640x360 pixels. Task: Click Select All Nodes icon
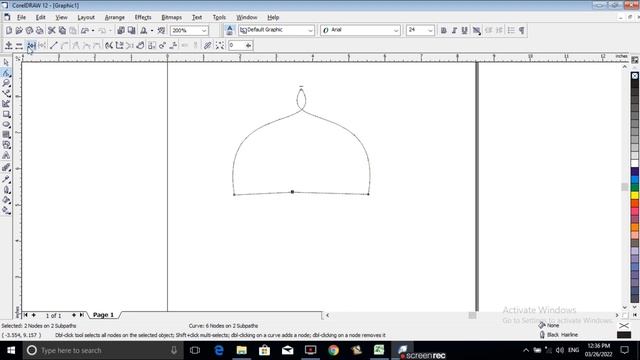220,45
